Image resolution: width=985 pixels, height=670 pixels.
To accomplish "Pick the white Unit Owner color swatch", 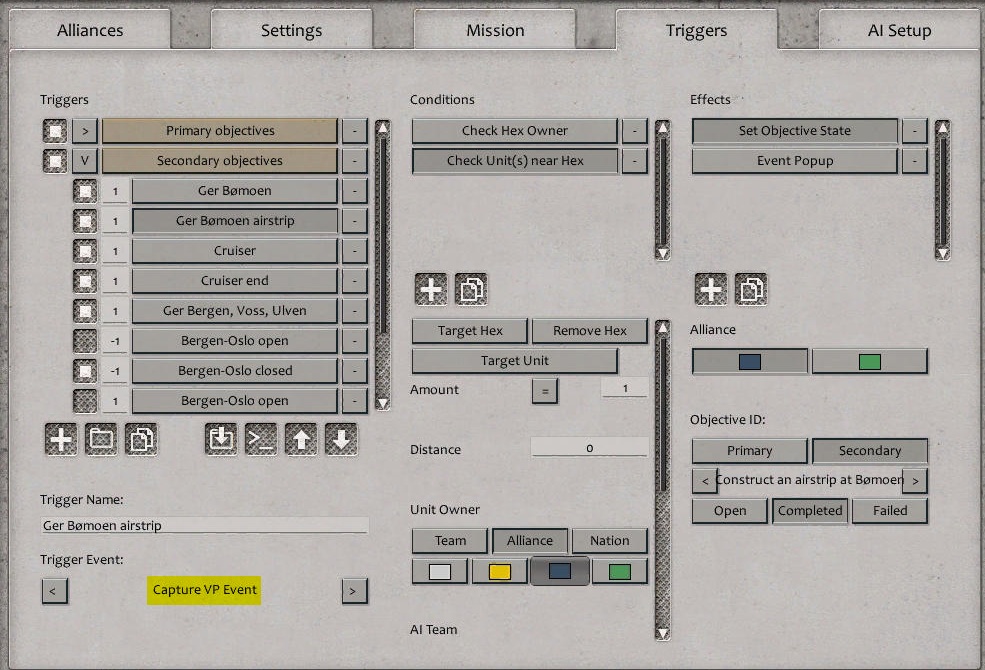I will point(440,571).
